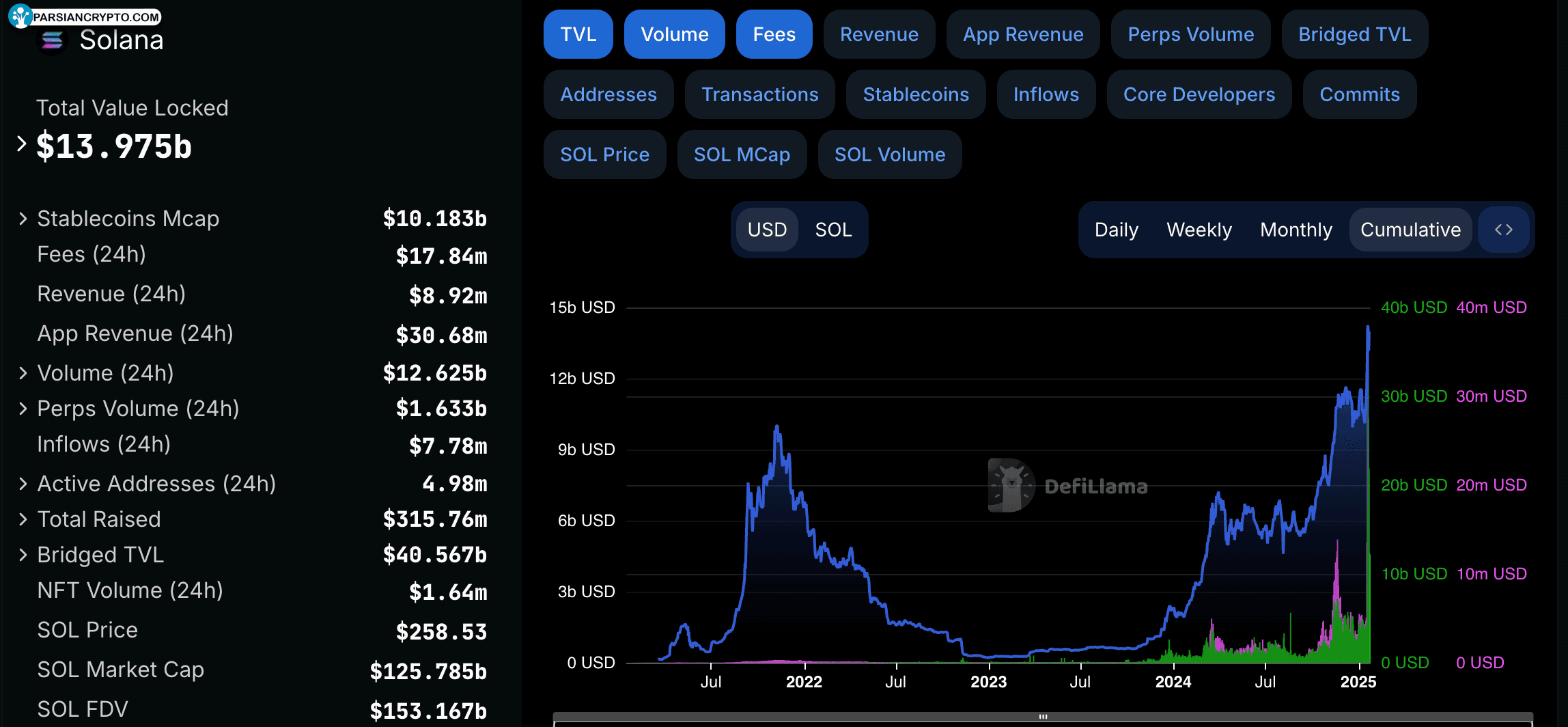
Task: Expand the Active Addresses (24h) row
Action: coord(23,484)
